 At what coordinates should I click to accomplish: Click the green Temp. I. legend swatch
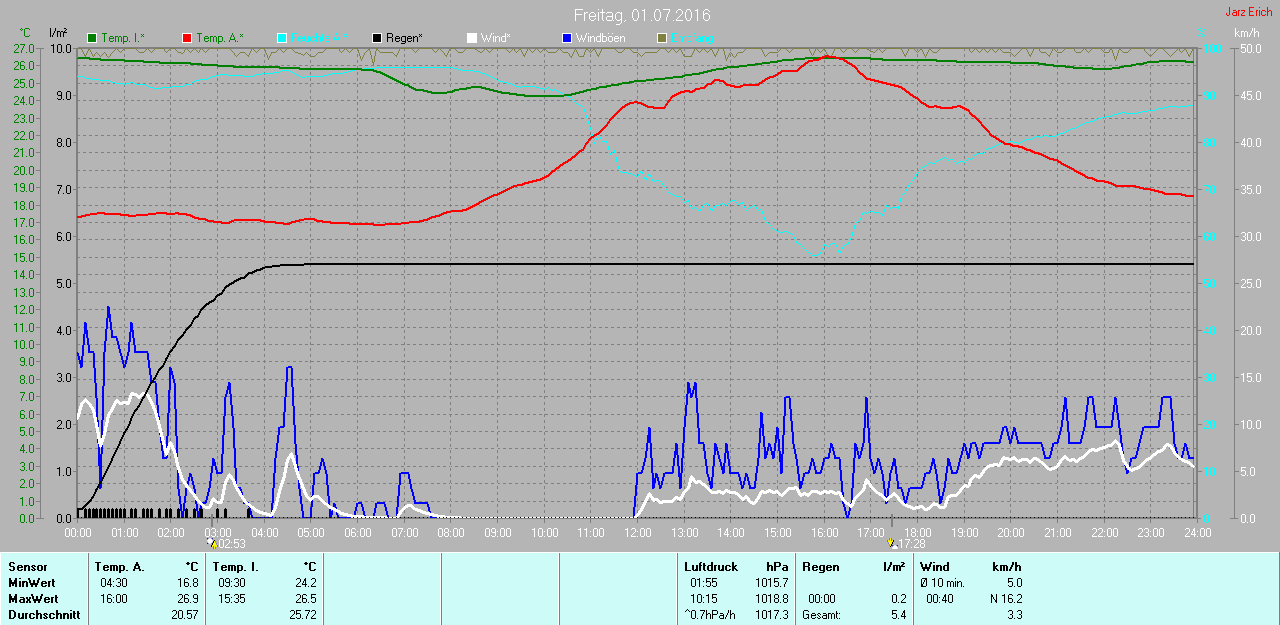click(93, 38)
